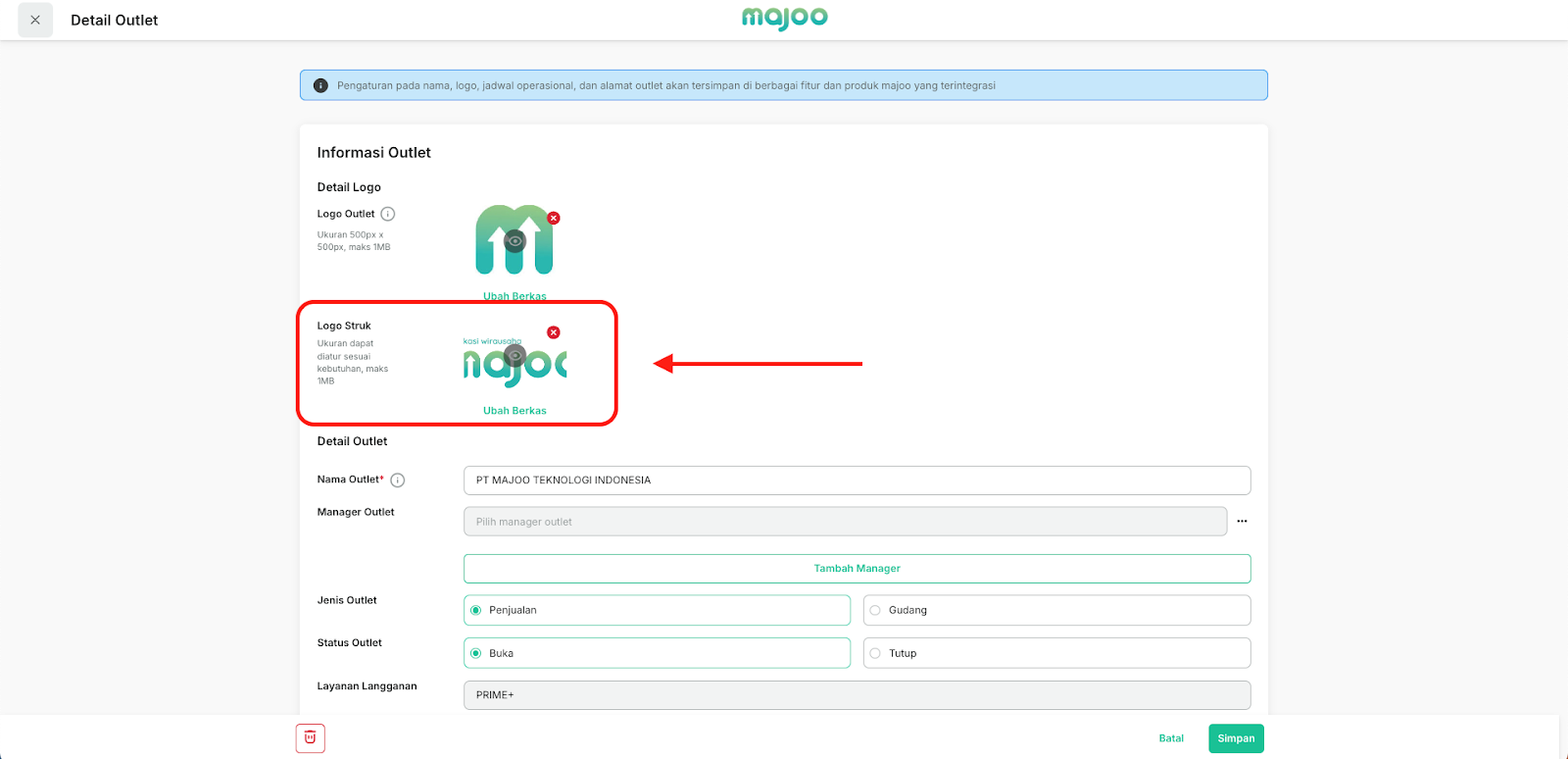Select Gudang as Jenis Outlet
This screenshot has height=759, width=1568.
(x=1056, y=610)
